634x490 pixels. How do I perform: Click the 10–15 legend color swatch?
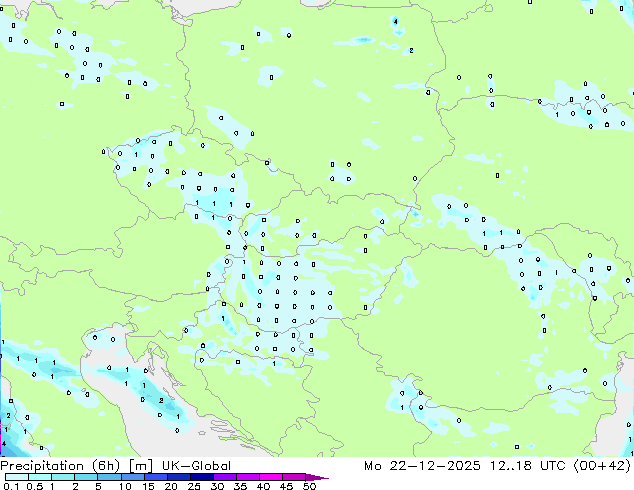[x=132, y=477]
